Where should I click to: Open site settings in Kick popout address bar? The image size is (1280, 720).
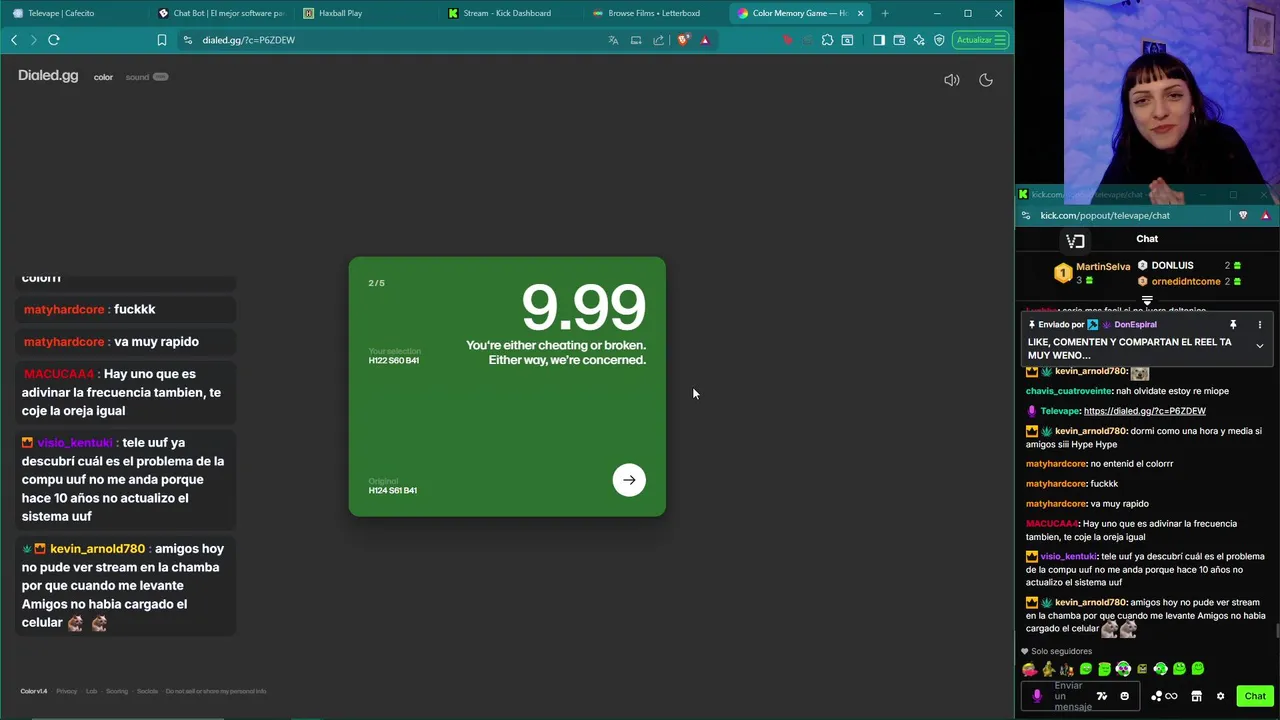1026,215
